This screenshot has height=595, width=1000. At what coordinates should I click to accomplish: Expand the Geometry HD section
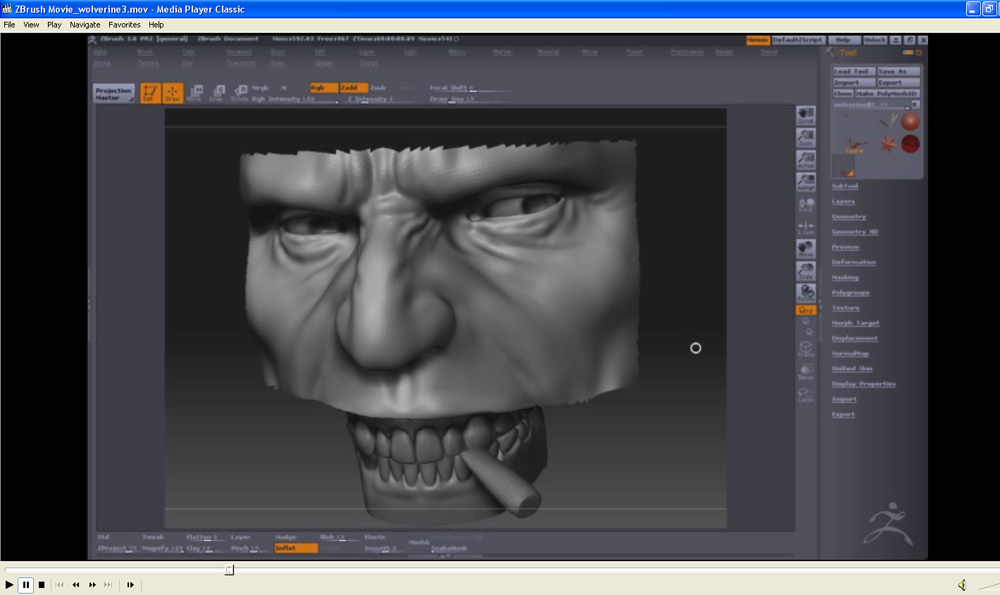[855, 232]
